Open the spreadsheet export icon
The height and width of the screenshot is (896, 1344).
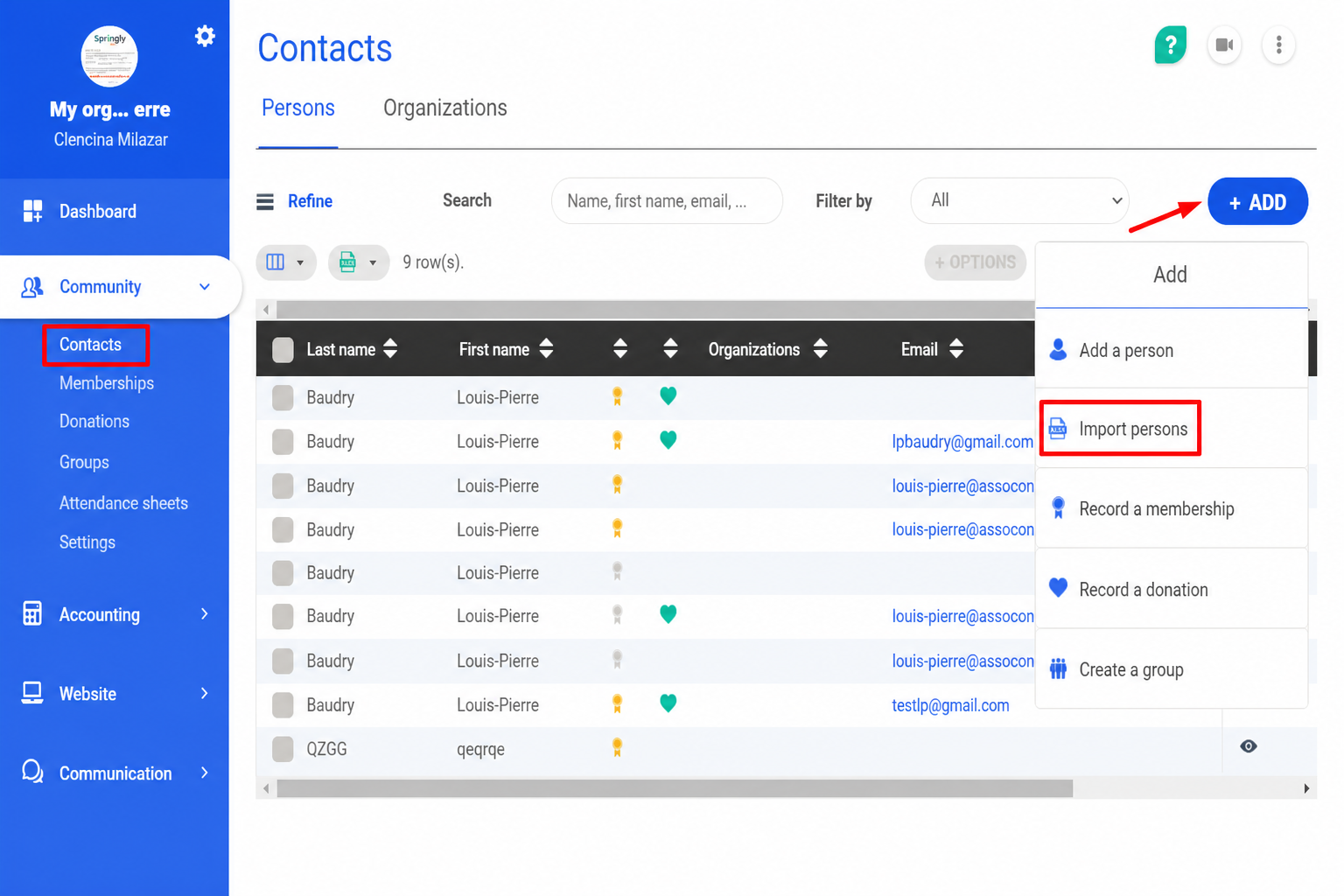pos(348,262)
